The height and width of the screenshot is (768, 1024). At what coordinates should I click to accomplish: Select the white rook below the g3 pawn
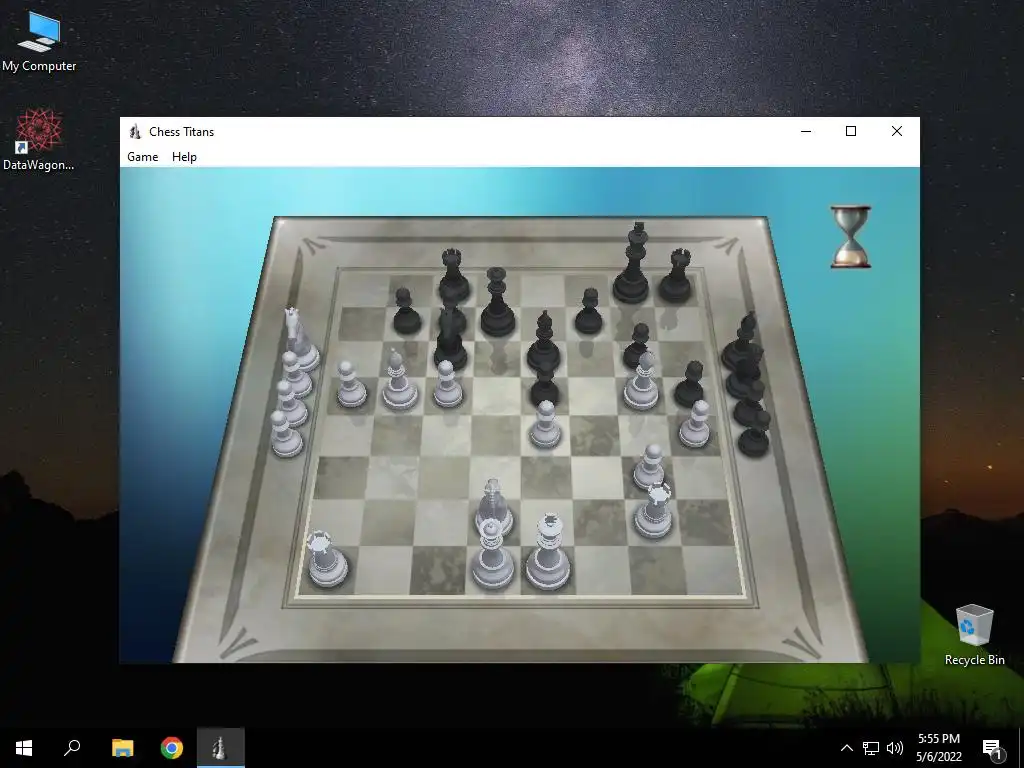(654, 510)
